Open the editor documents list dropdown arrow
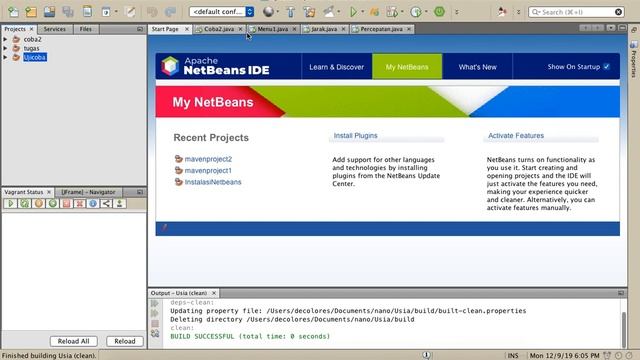The height and width of the screenshot is (360, 640). (611, 28)
